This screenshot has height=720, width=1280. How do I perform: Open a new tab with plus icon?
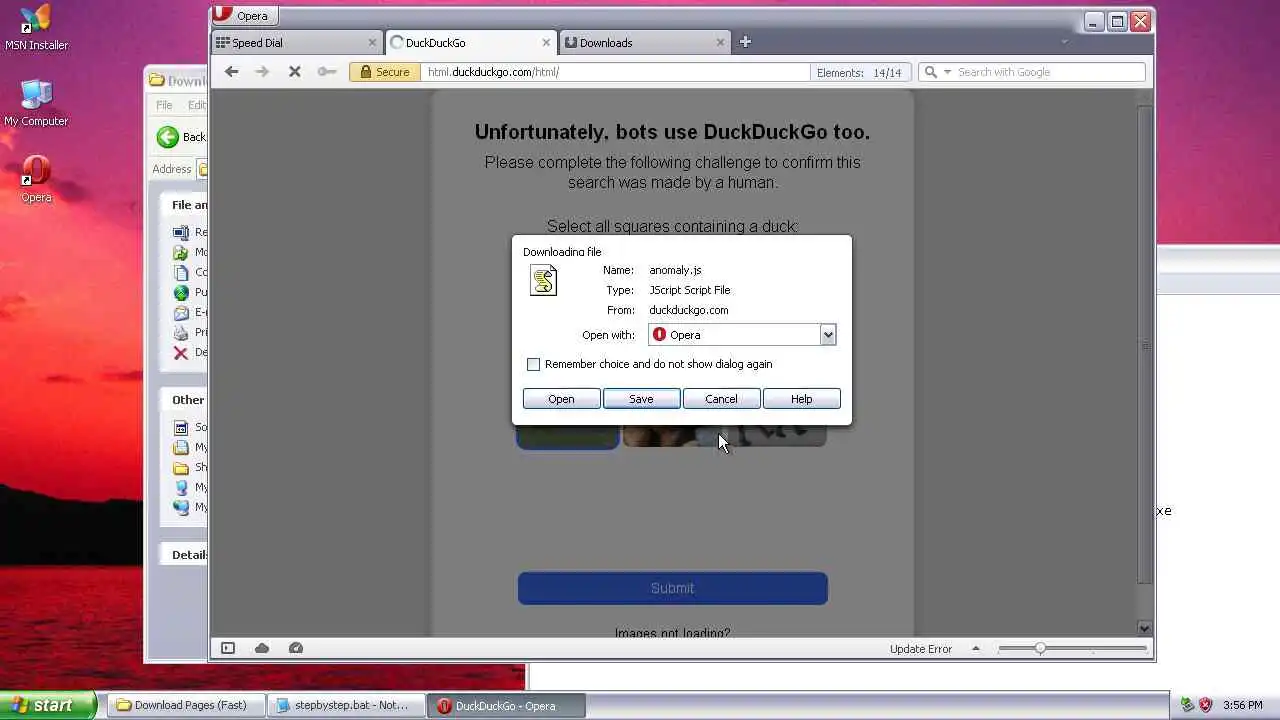point(745,42)
